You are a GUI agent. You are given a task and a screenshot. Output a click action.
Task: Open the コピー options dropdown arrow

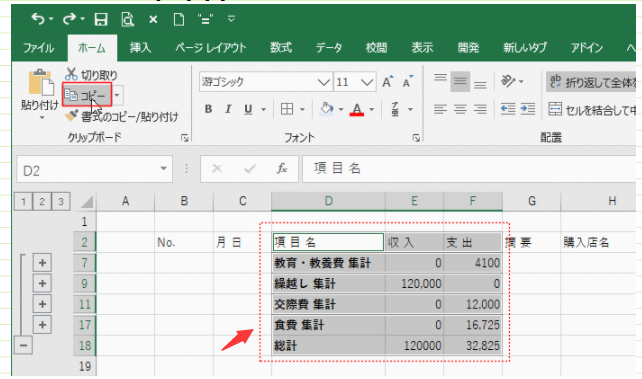[117, 95]
